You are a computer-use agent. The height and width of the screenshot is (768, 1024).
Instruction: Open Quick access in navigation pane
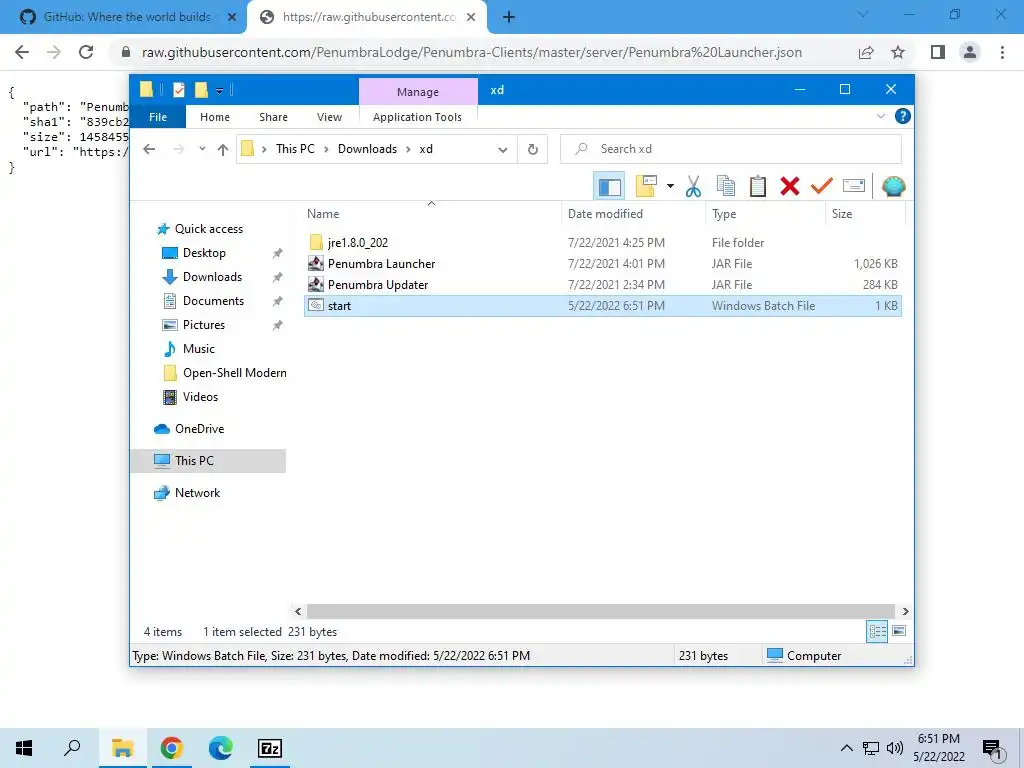[x=199, y=229]
